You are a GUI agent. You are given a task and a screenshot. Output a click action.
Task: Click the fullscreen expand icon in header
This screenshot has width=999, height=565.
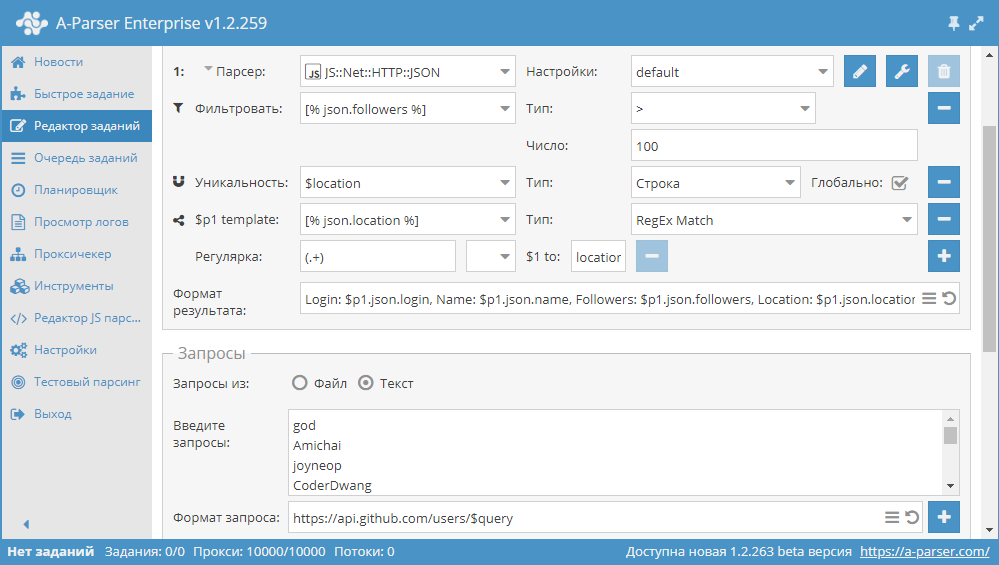pos(976,24)
